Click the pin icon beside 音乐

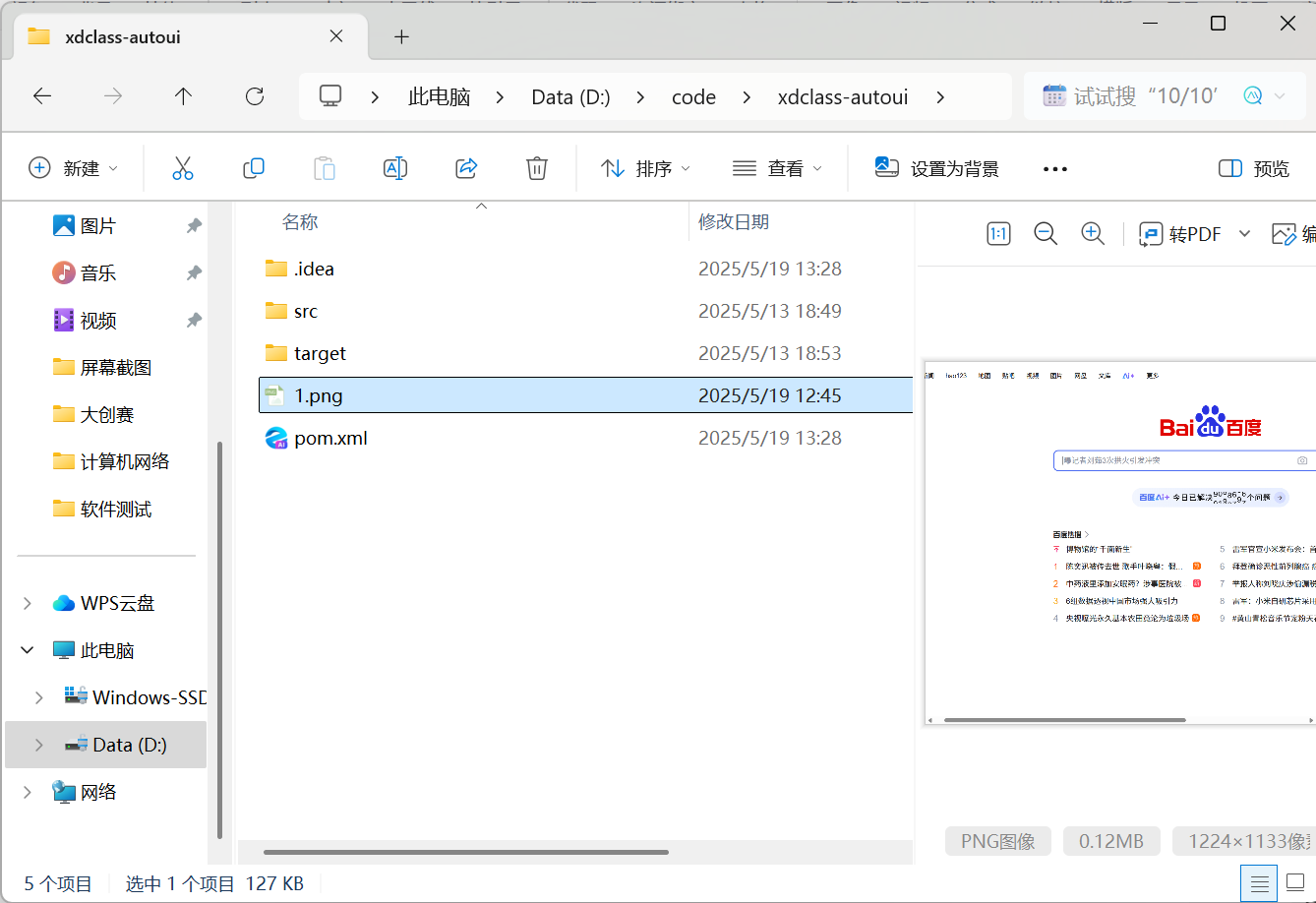(x=194, y=273)
